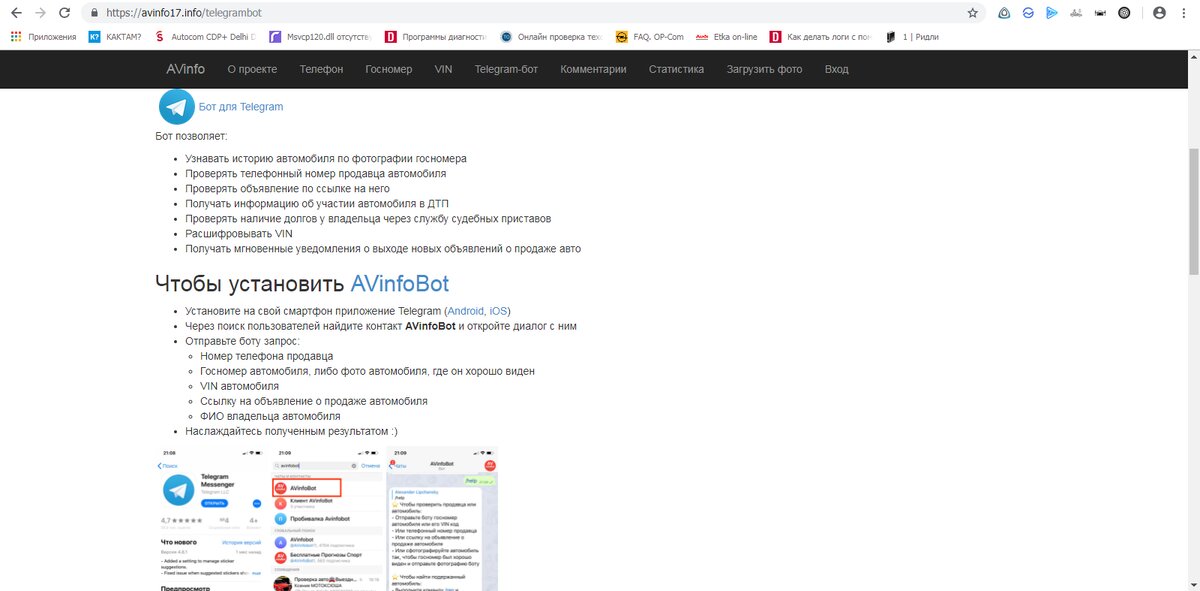Open the Telegram-бот navigation item
1200x591 pixels.
[507, 69]
